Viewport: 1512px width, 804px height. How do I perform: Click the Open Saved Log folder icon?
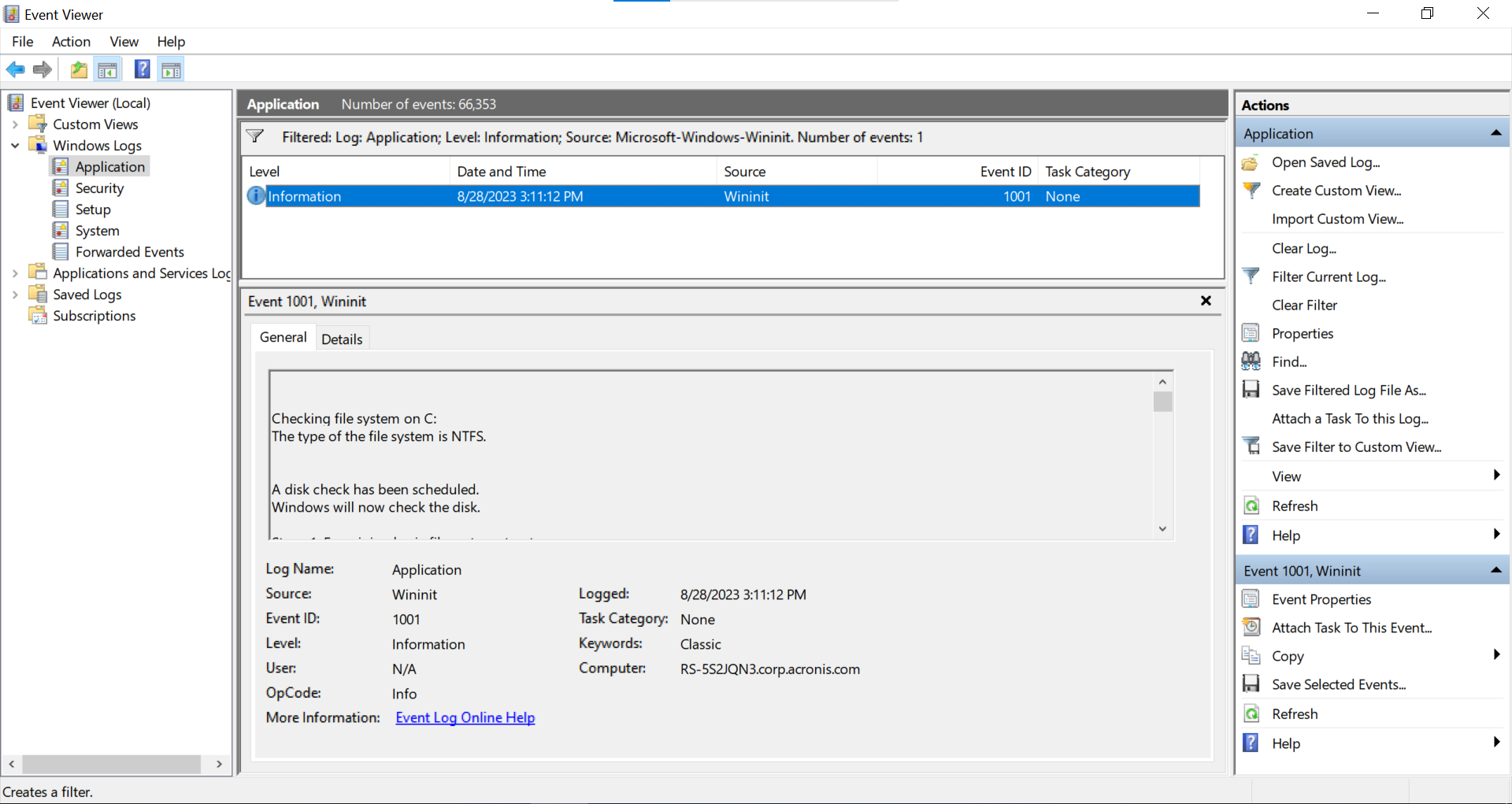point(1251,162)
